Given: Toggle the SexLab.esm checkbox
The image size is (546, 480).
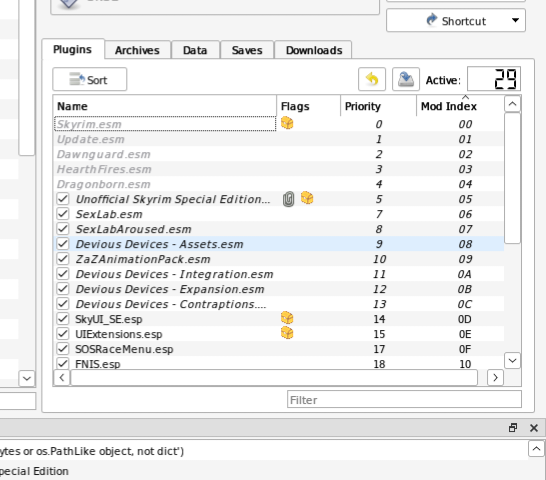Looking at the screenshot, I should pyautogui.click(x=63, y=214).
